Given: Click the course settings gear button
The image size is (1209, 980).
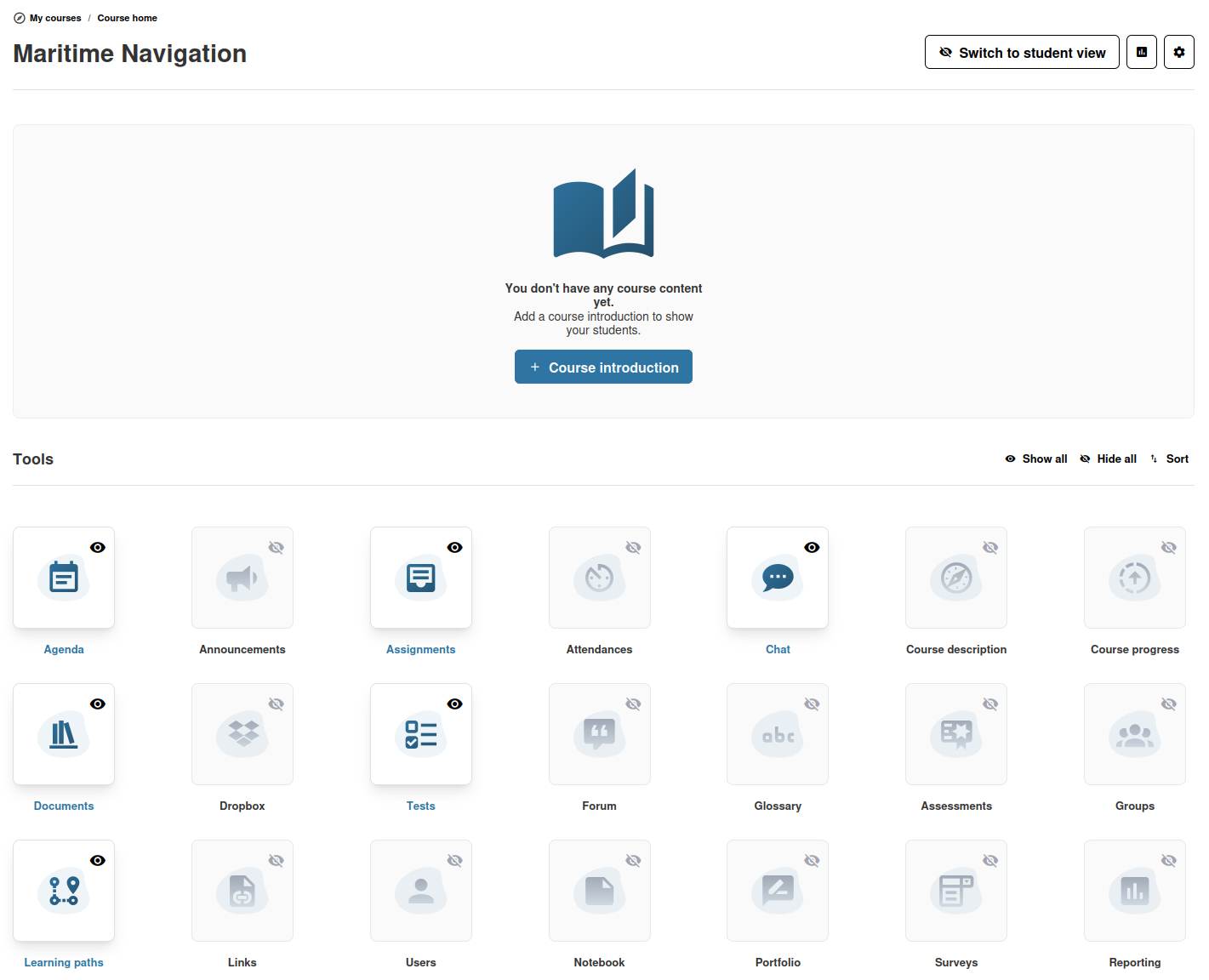Looking at the screenshot, I should coord(1179,52).
